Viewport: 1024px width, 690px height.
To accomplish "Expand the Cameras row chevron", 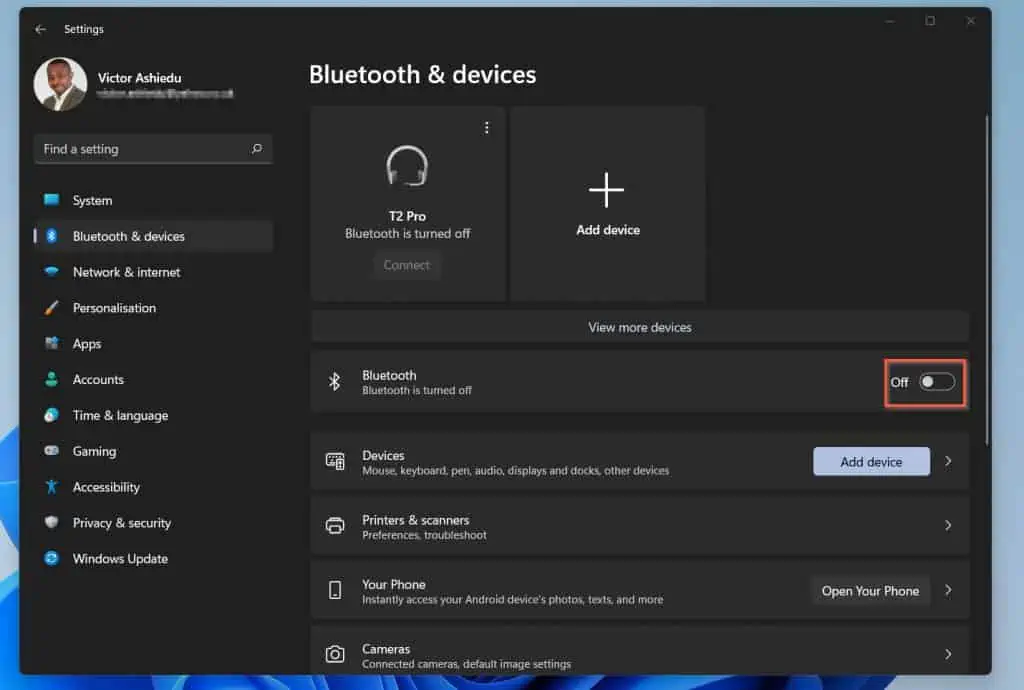I will tap(948, 655).
